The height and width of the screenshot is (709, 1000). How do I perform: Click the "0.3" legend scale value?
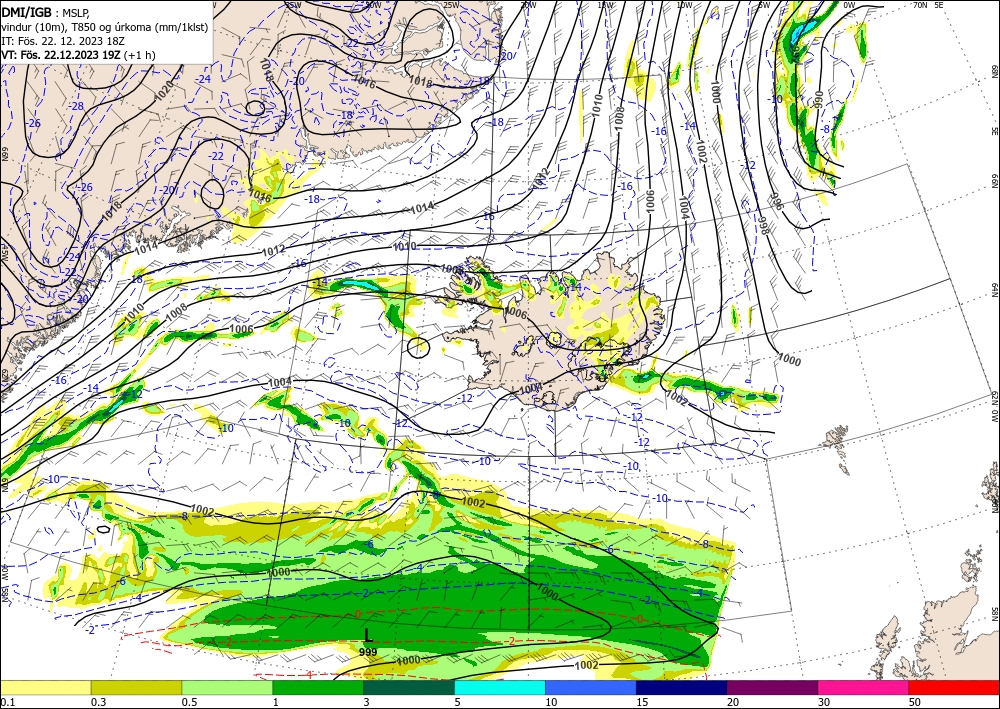point(98,702)
